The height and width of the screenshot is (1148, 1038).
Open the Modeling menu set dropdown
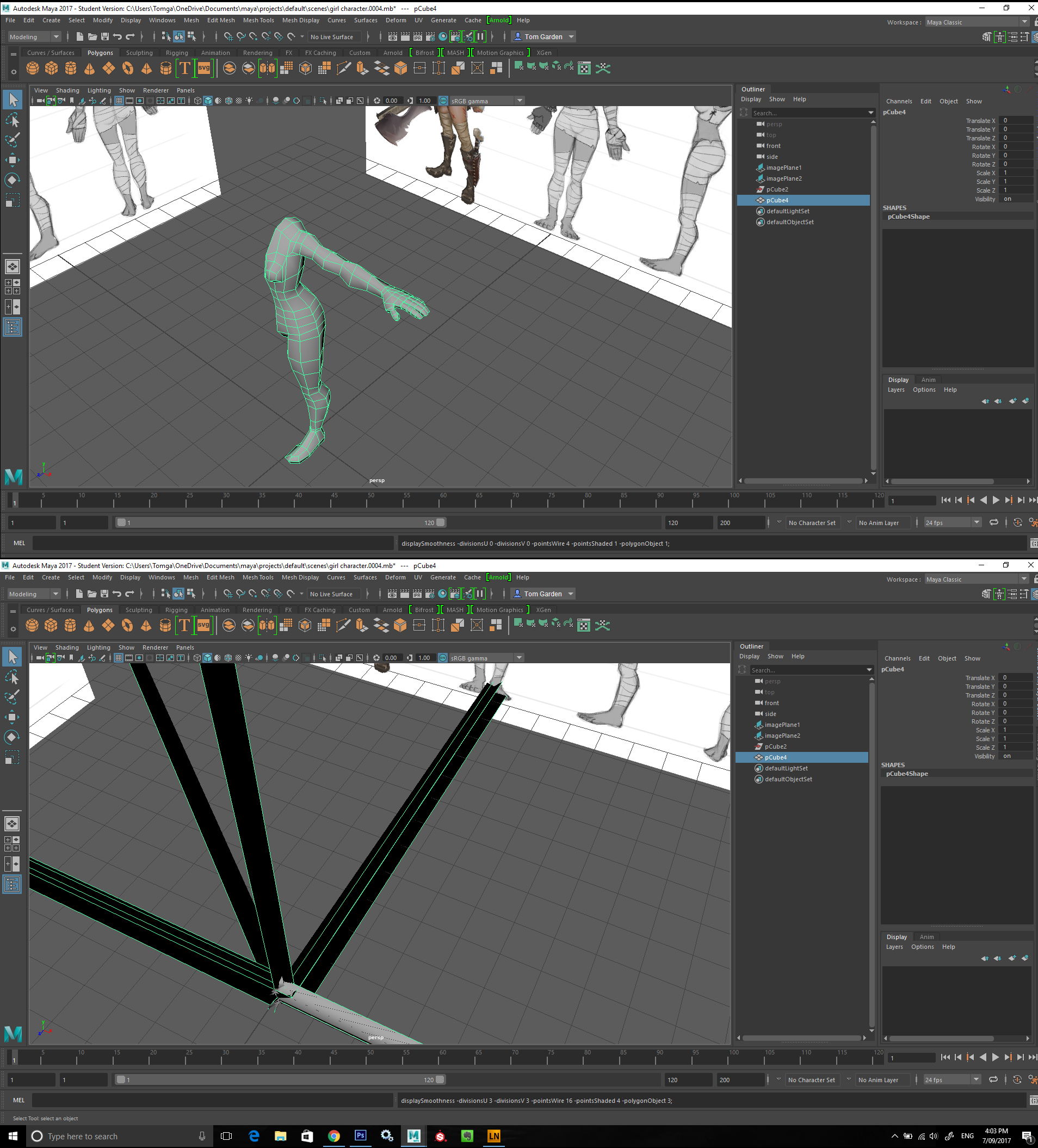33,36
